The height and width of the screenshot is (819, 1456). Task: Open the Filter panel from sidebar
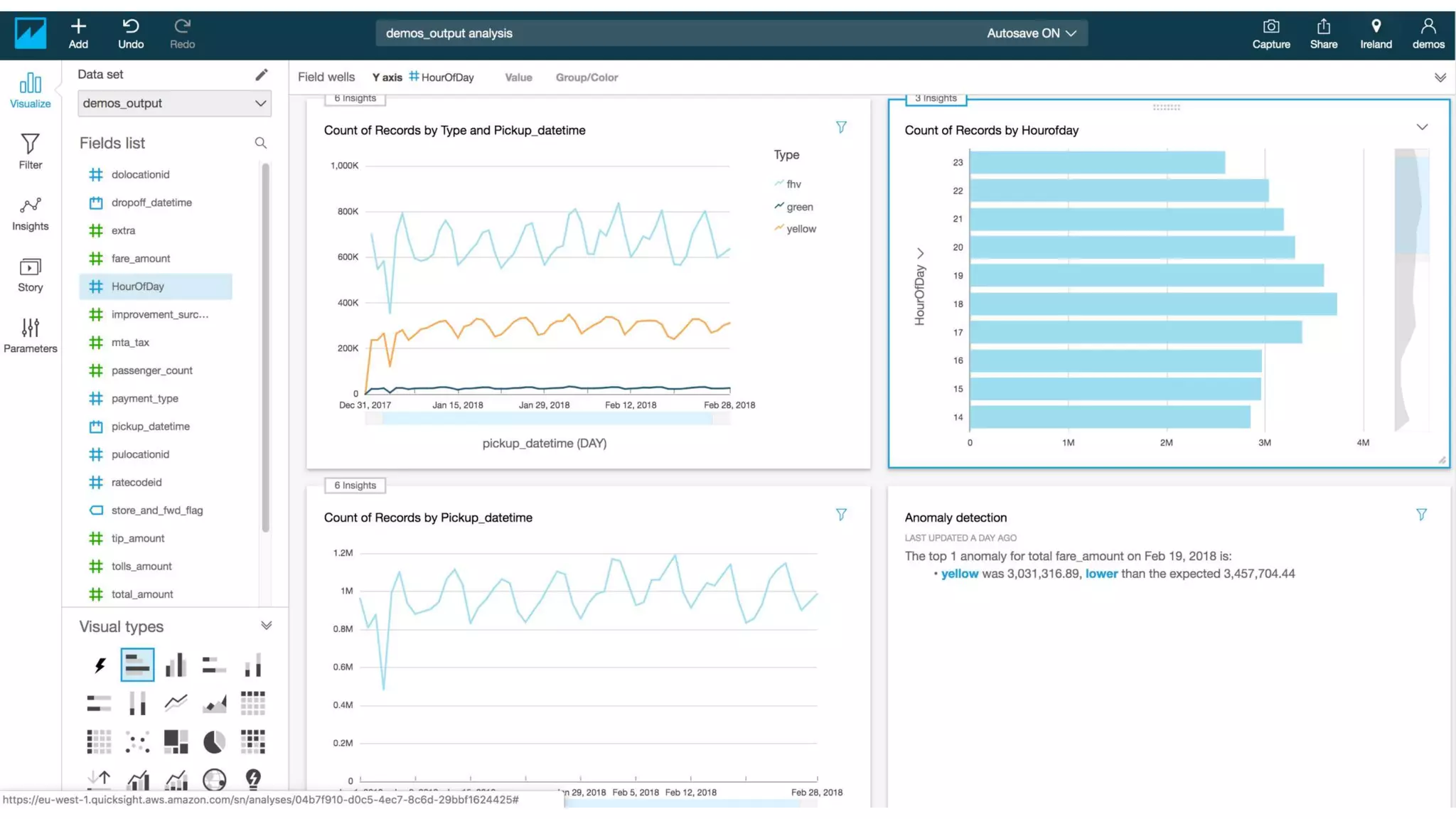(30, 151)
